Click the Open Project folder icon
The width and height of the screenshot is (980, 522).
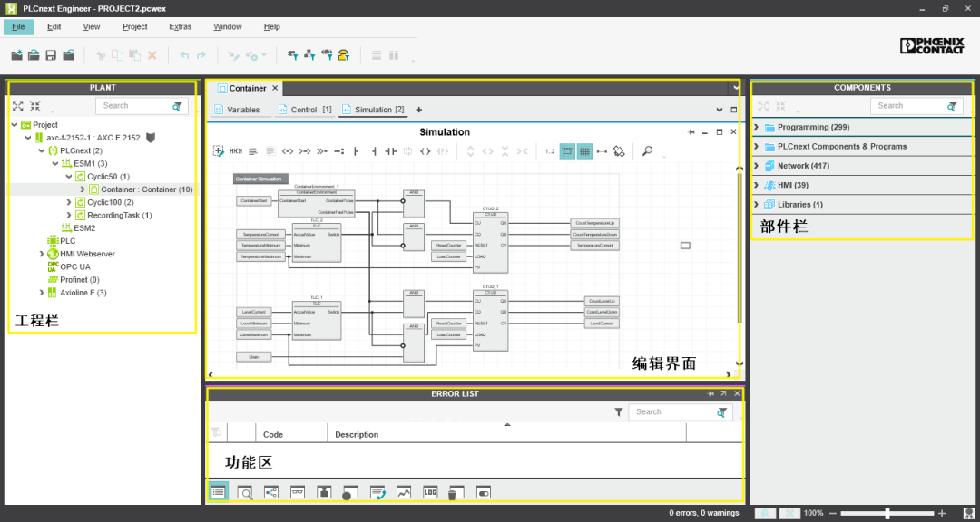(34, 56)
